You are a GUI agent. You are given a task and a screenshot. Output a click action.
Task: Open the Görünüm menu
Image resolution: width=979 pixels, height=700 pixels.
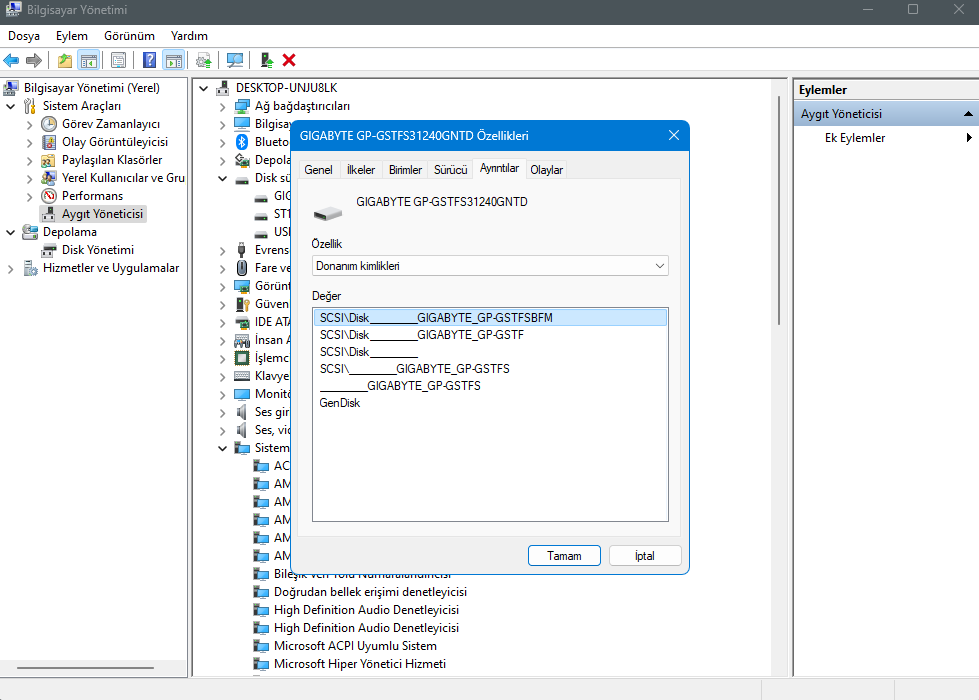[x=129, y=36]
